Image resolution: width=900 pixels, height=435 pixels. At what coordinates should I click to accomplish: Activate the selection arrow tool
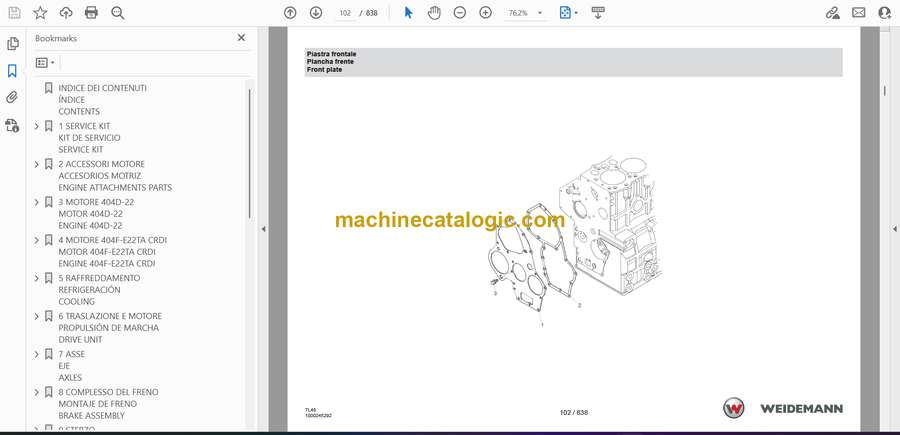point(408,13)
